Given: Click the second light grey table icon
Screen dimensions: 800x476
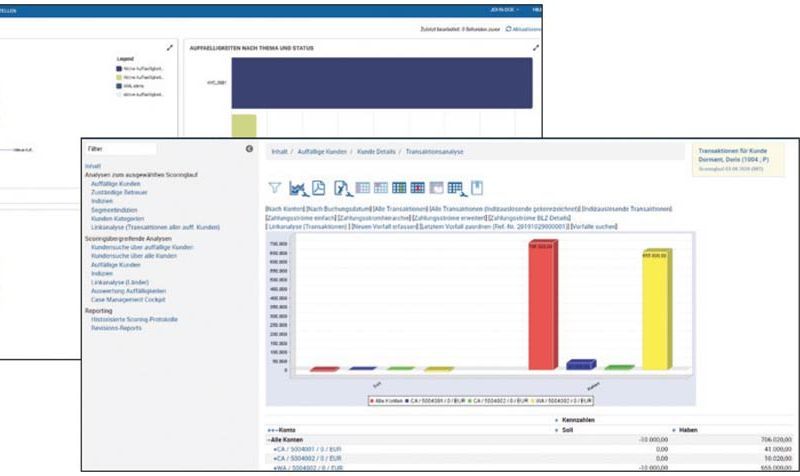Looking at the screenshot, I should click(381, 188).
